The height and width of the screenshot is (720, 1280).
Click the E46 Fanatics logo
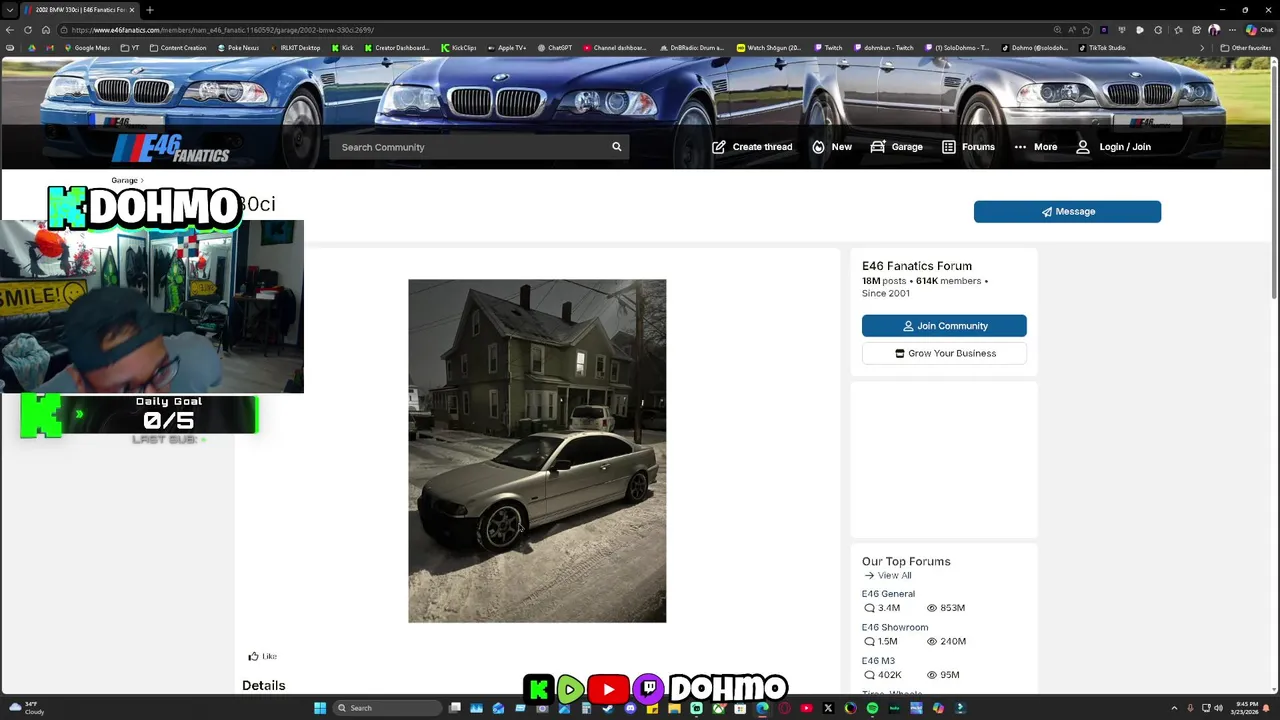[171, 148]
